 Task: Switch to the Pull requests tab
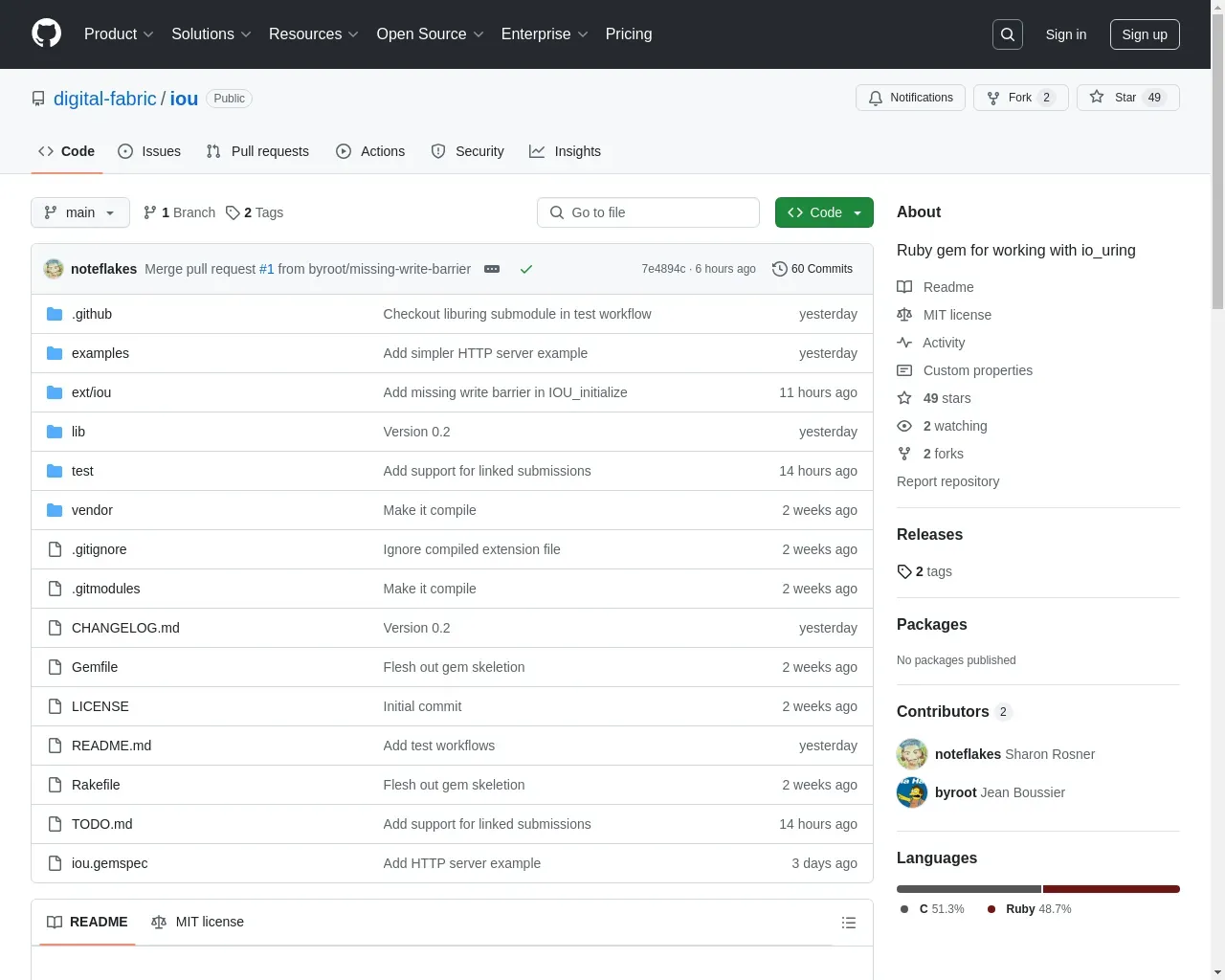(257, 151)
